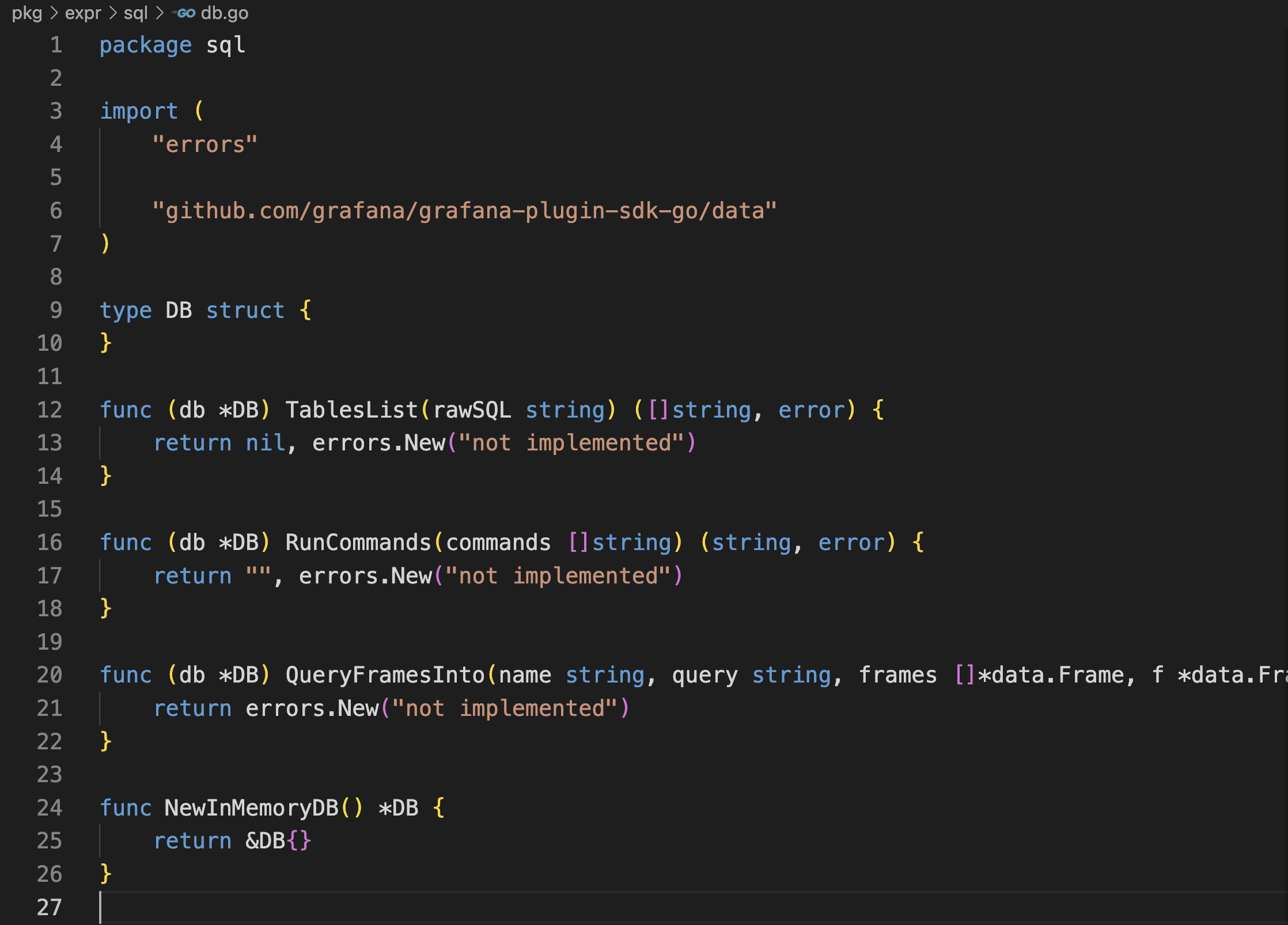The height and width of the screenshot is (925, 1288).
Task: Expand the chevron between pkg and expr
Action: pos(53,13)
